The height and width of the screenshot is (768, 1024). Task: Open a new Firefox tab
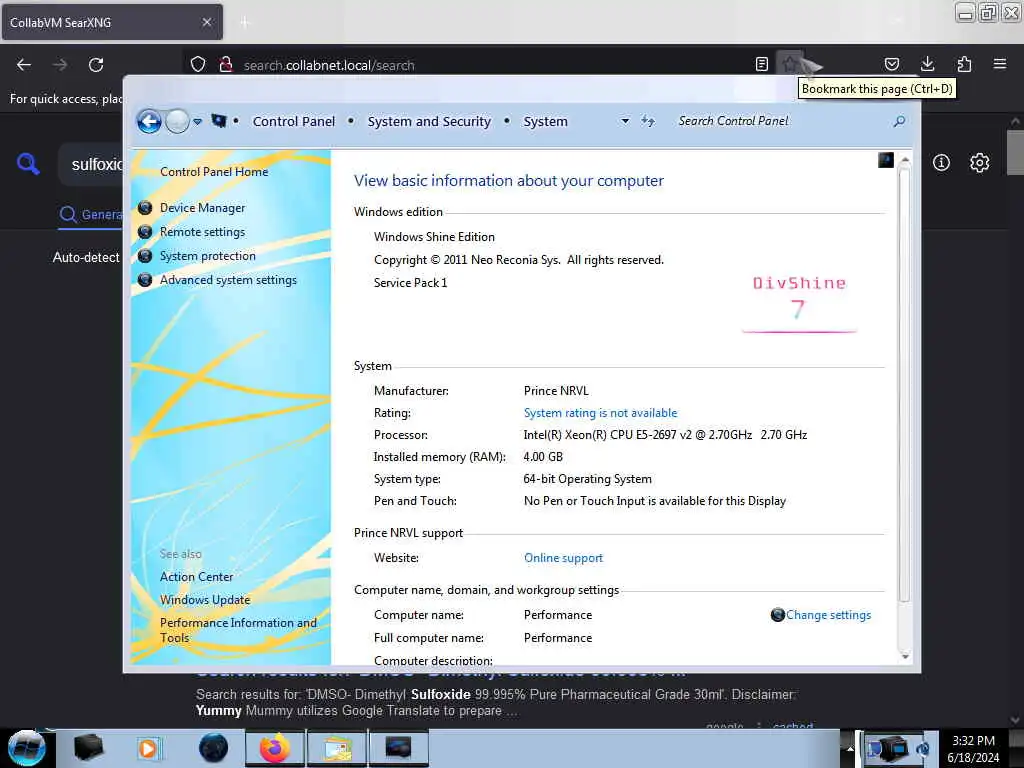coord(244,23)
